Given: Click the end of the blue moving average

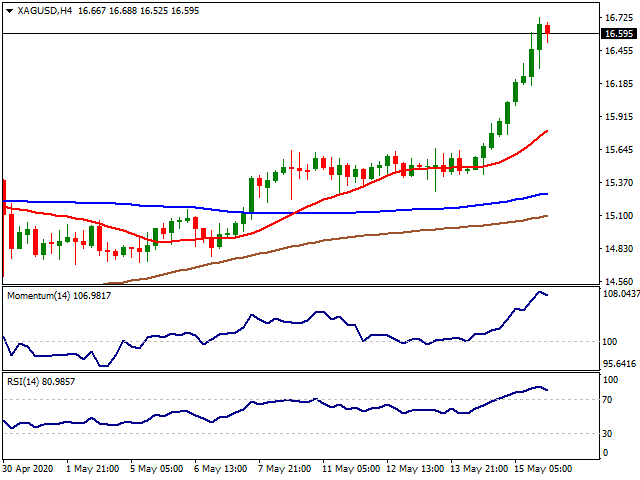Looking at the screenshot, I should point(547,194).
